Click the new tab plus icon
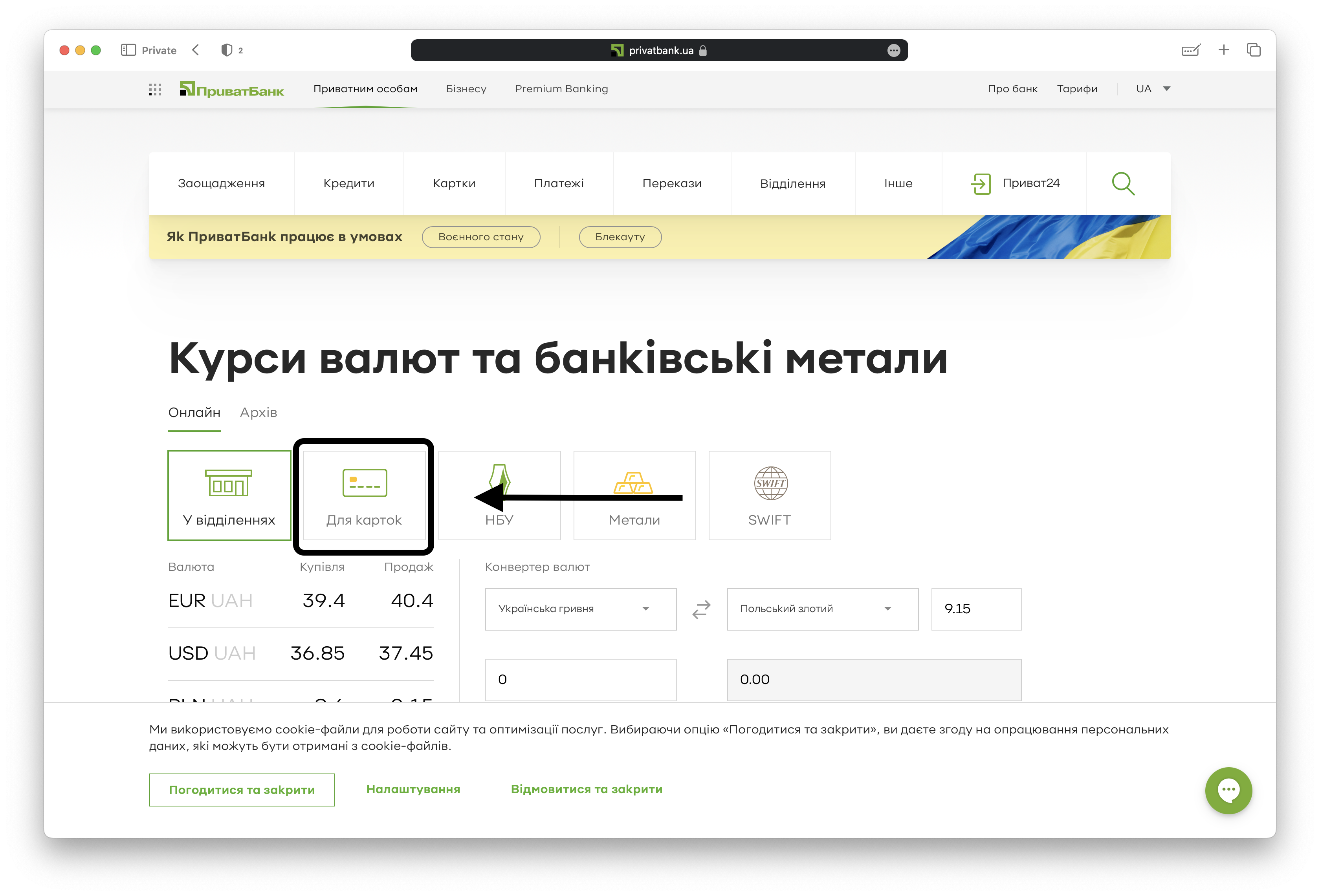The image size is (1320, 896). click(x=1223, y=50)
